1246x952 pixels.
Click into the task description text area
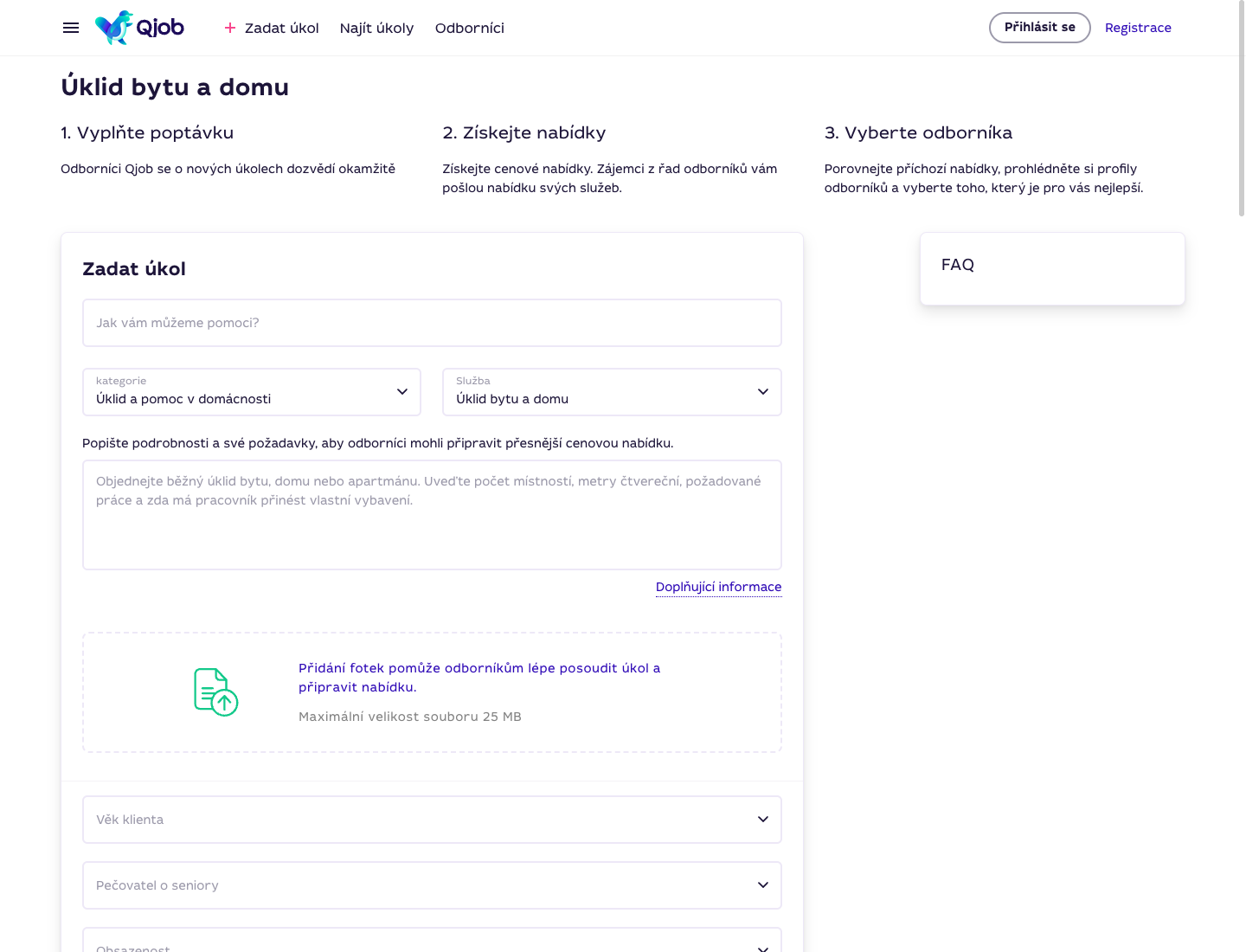[x=432, y=515]
